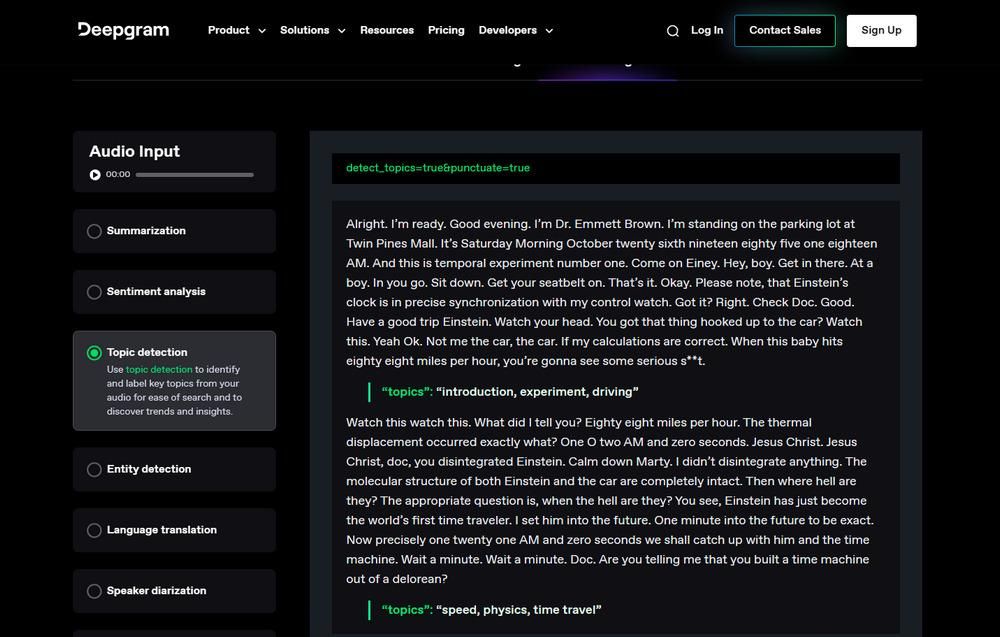Screen dimensions: 1000x637
Task: Expand the Developers menu chevron
Action: (548, 31)
